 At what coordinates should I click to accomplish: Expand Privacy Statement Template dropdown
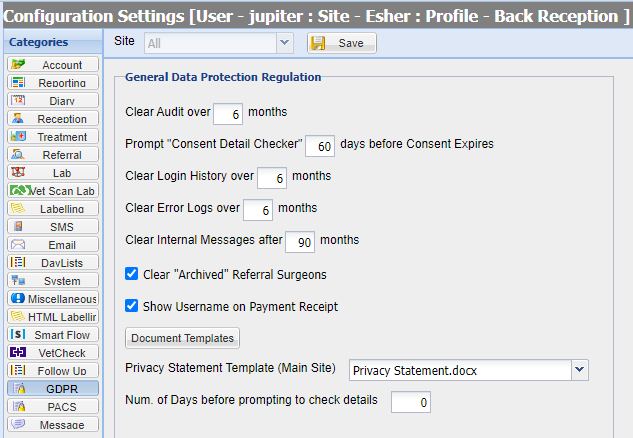[579, 370]
